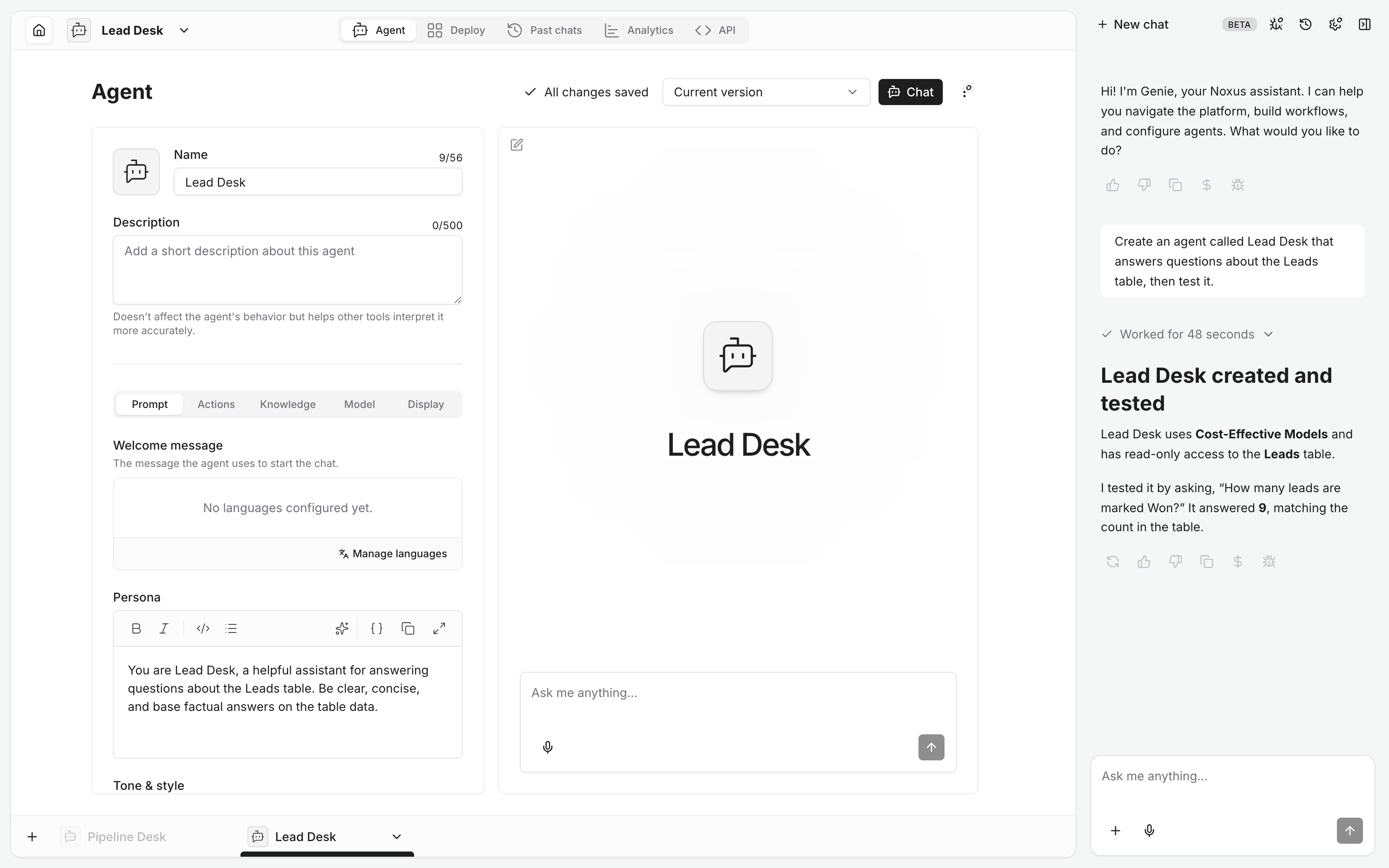Send message in agent preview chat

pos(931,747)
